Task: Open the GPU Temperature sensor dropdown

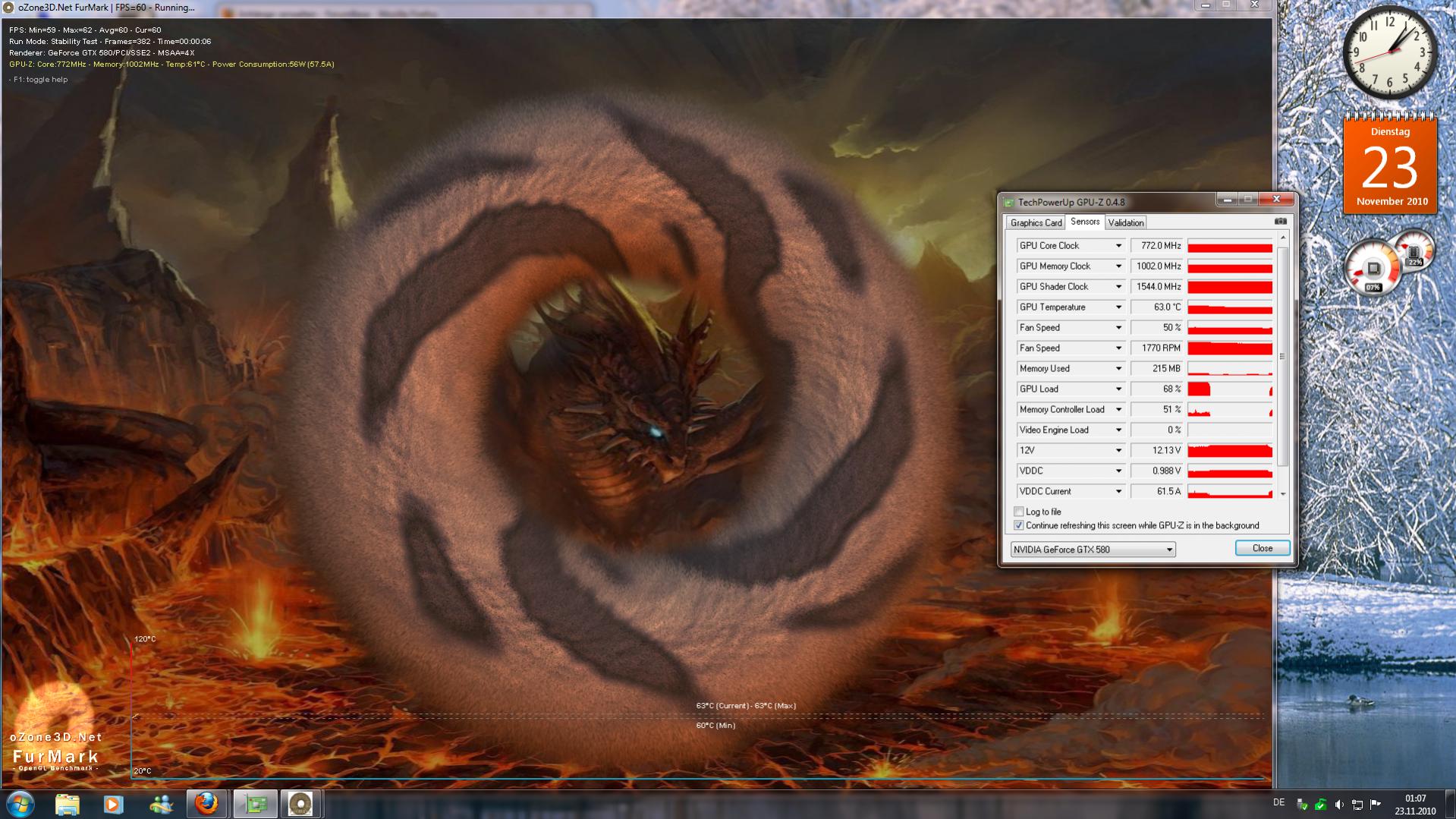Action: (x=1118, y=307)
